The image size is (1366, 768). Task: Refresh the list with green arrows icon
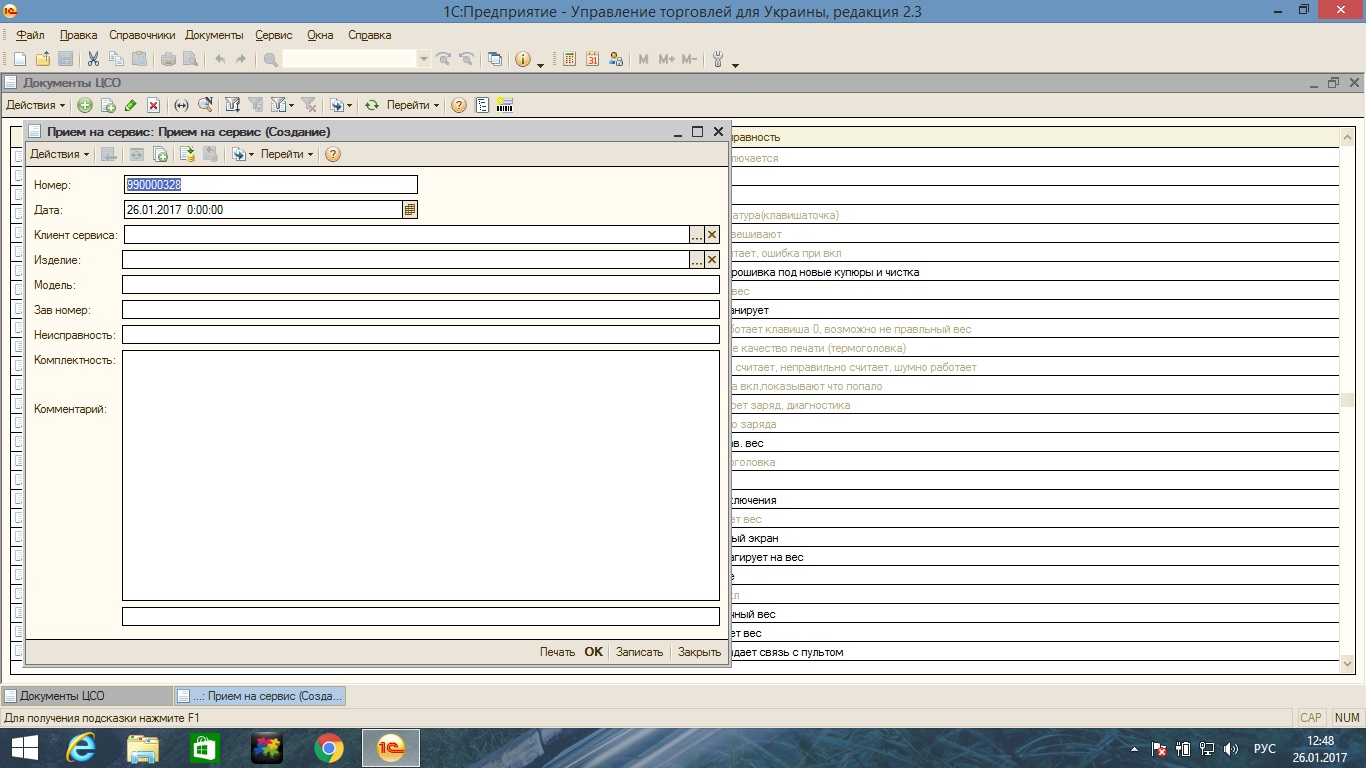click(372, 105)
